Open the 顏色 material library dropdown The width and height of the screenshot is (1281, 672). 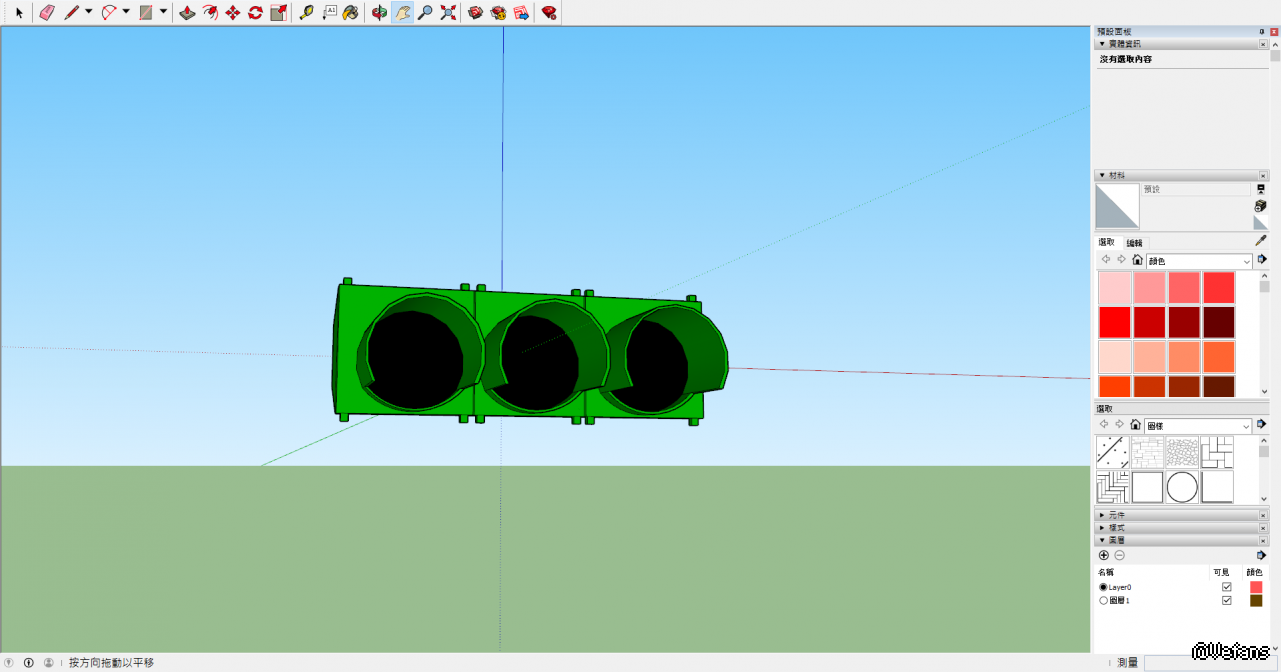coord(1199,261)
